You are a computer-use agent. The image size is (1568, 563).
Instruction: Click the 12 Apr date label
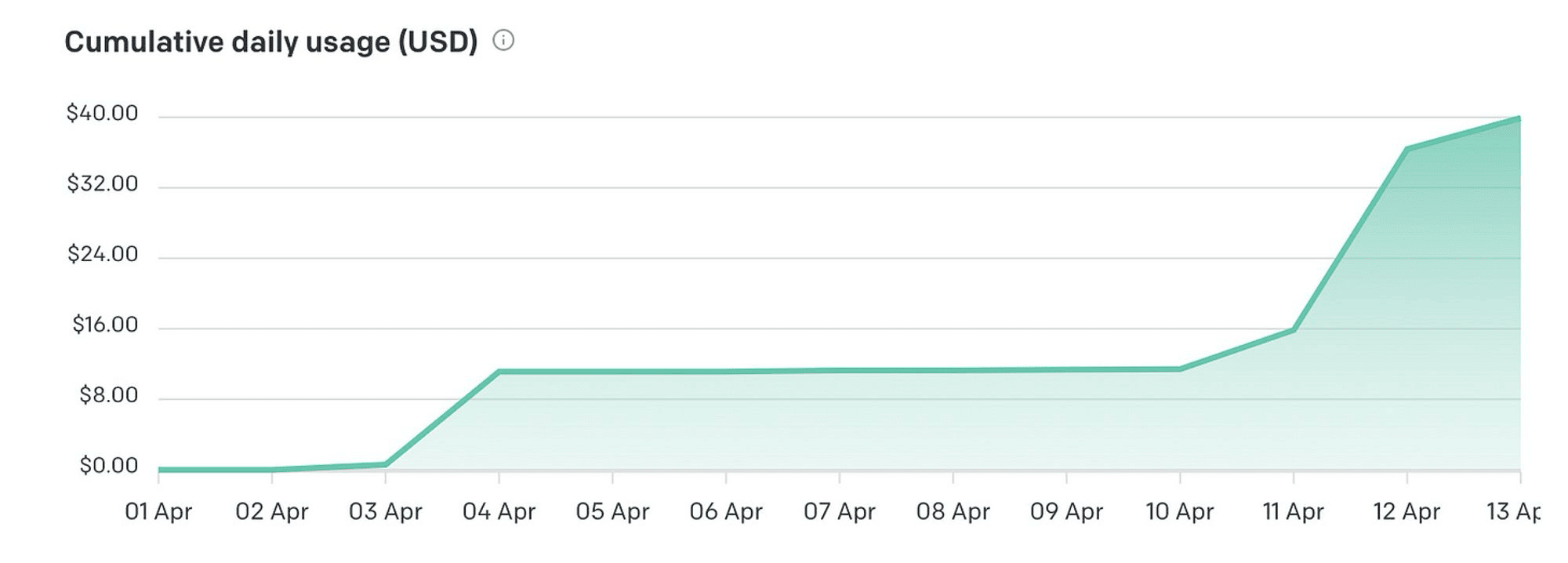[x=1406, y=512]
